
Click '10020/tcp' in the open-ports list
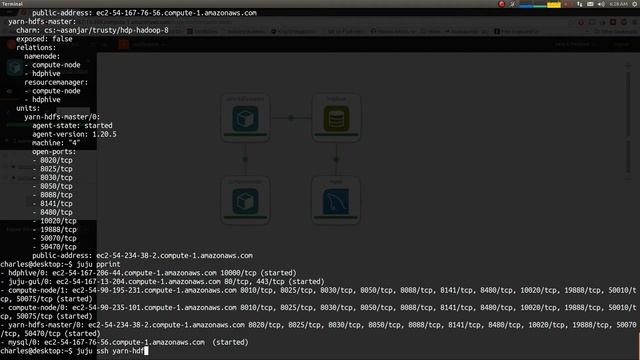[58, 221]
